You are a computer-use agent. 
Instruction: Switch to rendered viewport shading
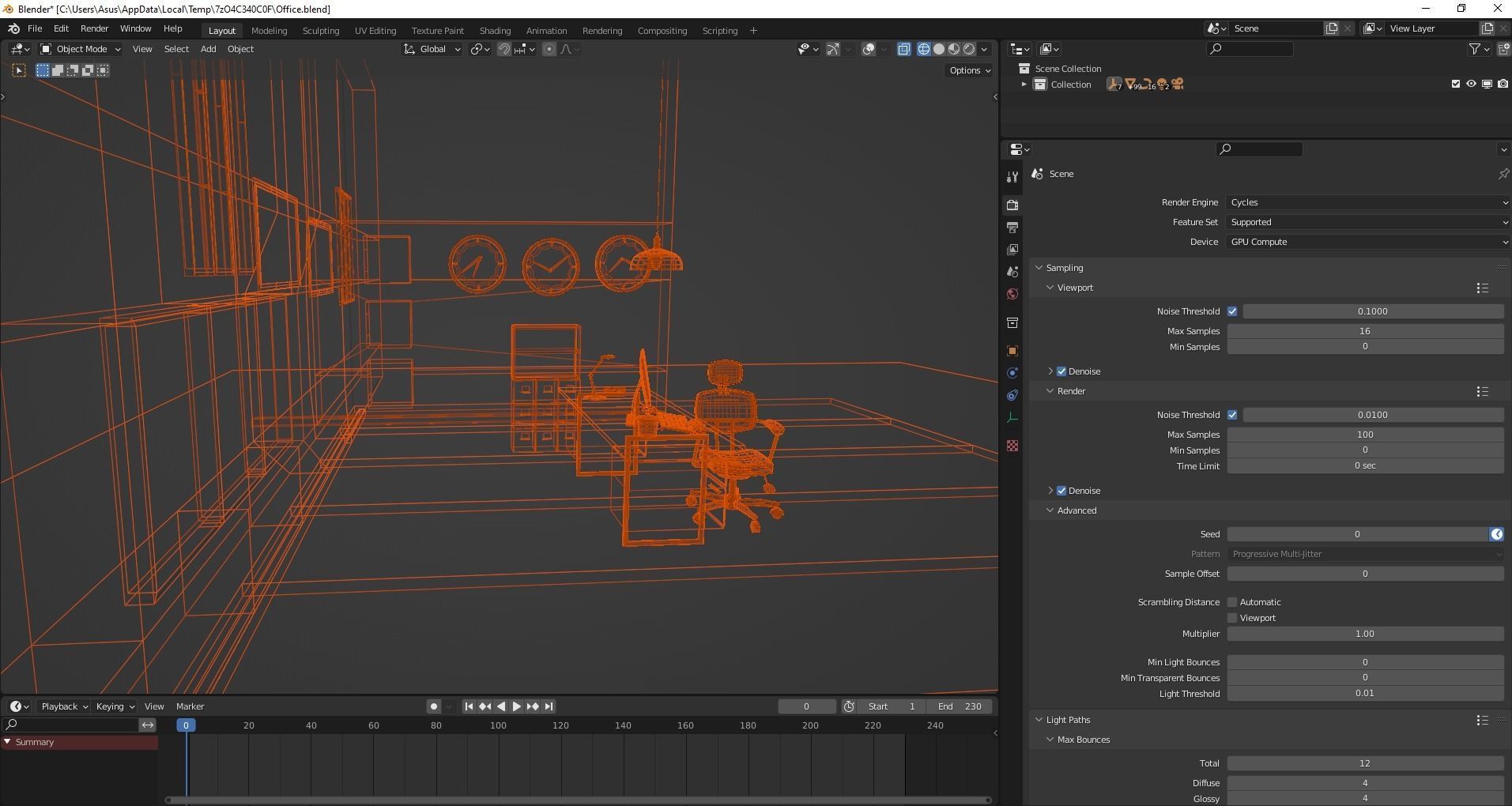969,49
